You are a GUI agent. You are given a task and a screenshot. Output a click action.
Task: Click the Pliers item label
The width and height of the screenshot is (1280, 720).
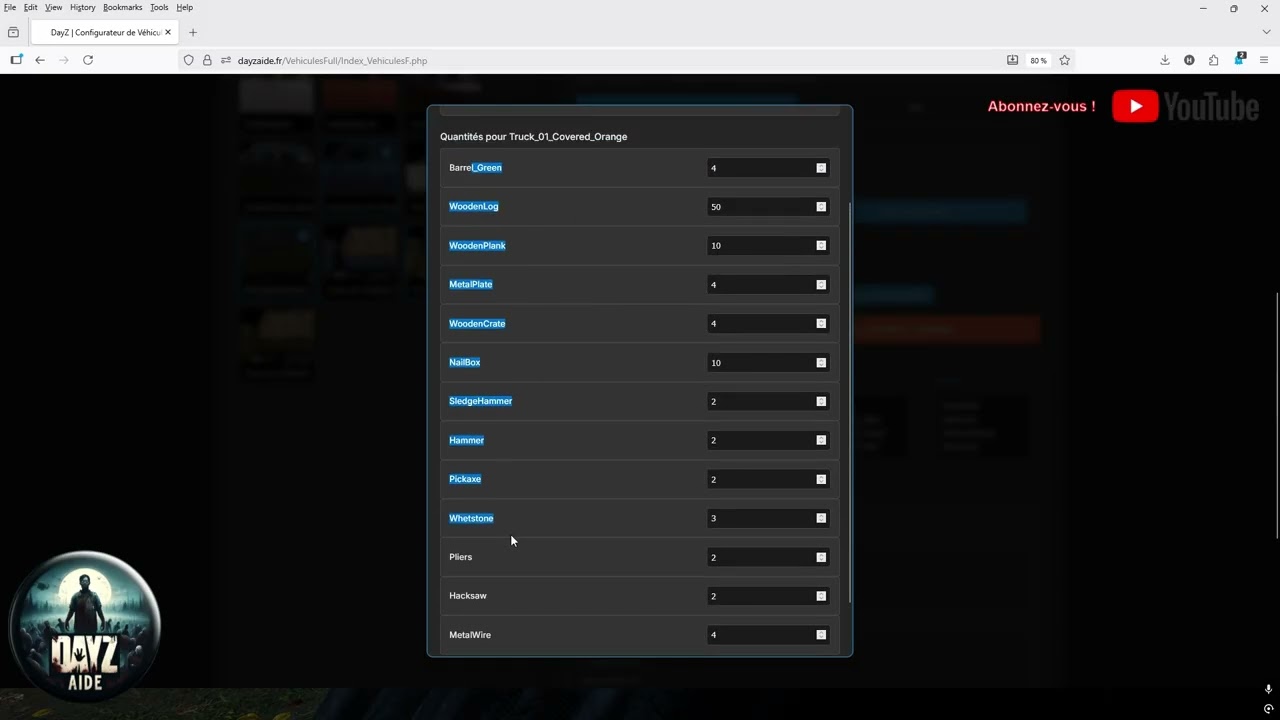[460, 557]
